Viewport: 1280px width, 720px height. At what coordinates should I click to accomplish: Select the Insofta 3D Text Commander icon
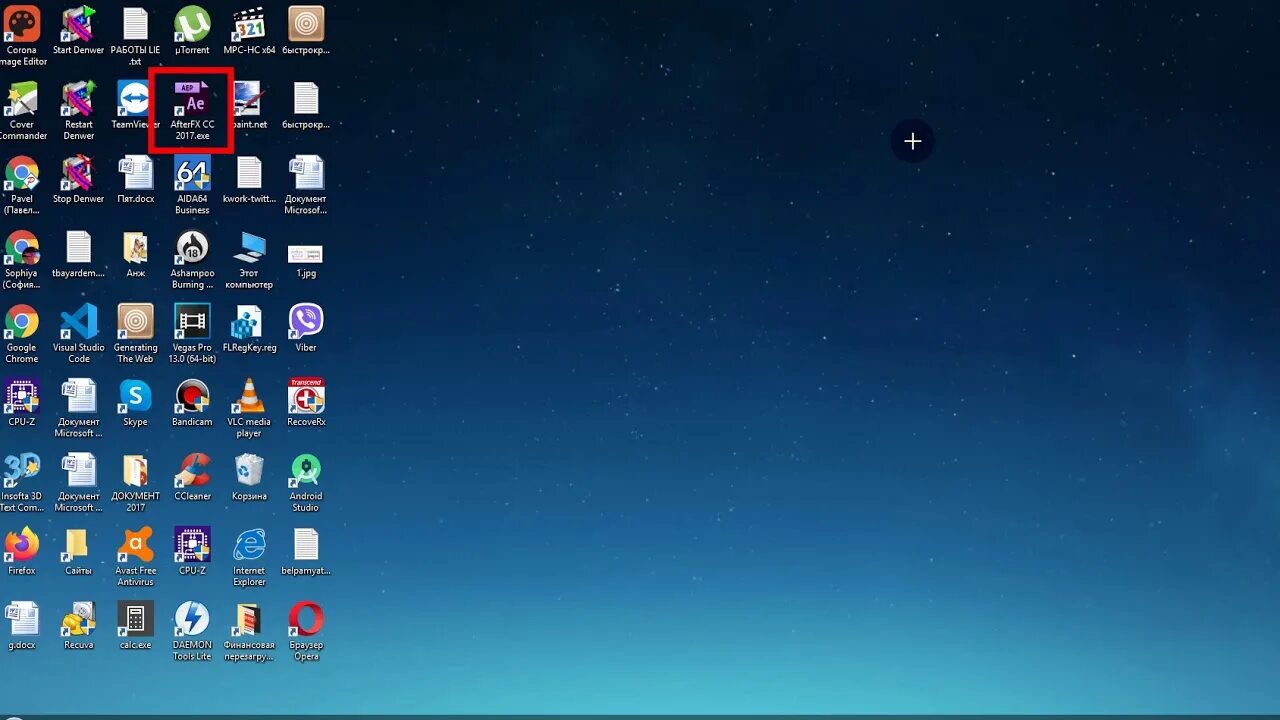tap(22, 482)
